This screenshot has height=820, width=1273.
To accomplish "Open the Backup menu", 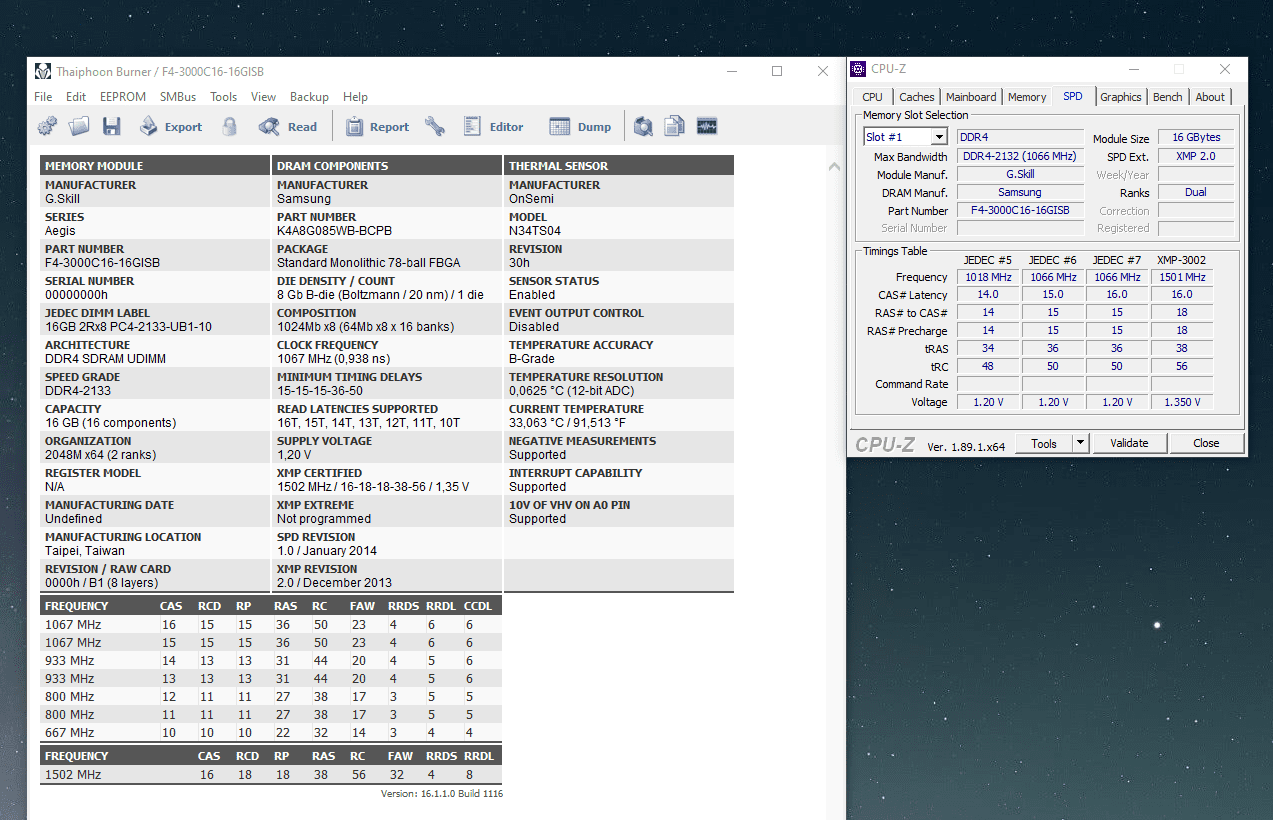I will coord(309,97).
